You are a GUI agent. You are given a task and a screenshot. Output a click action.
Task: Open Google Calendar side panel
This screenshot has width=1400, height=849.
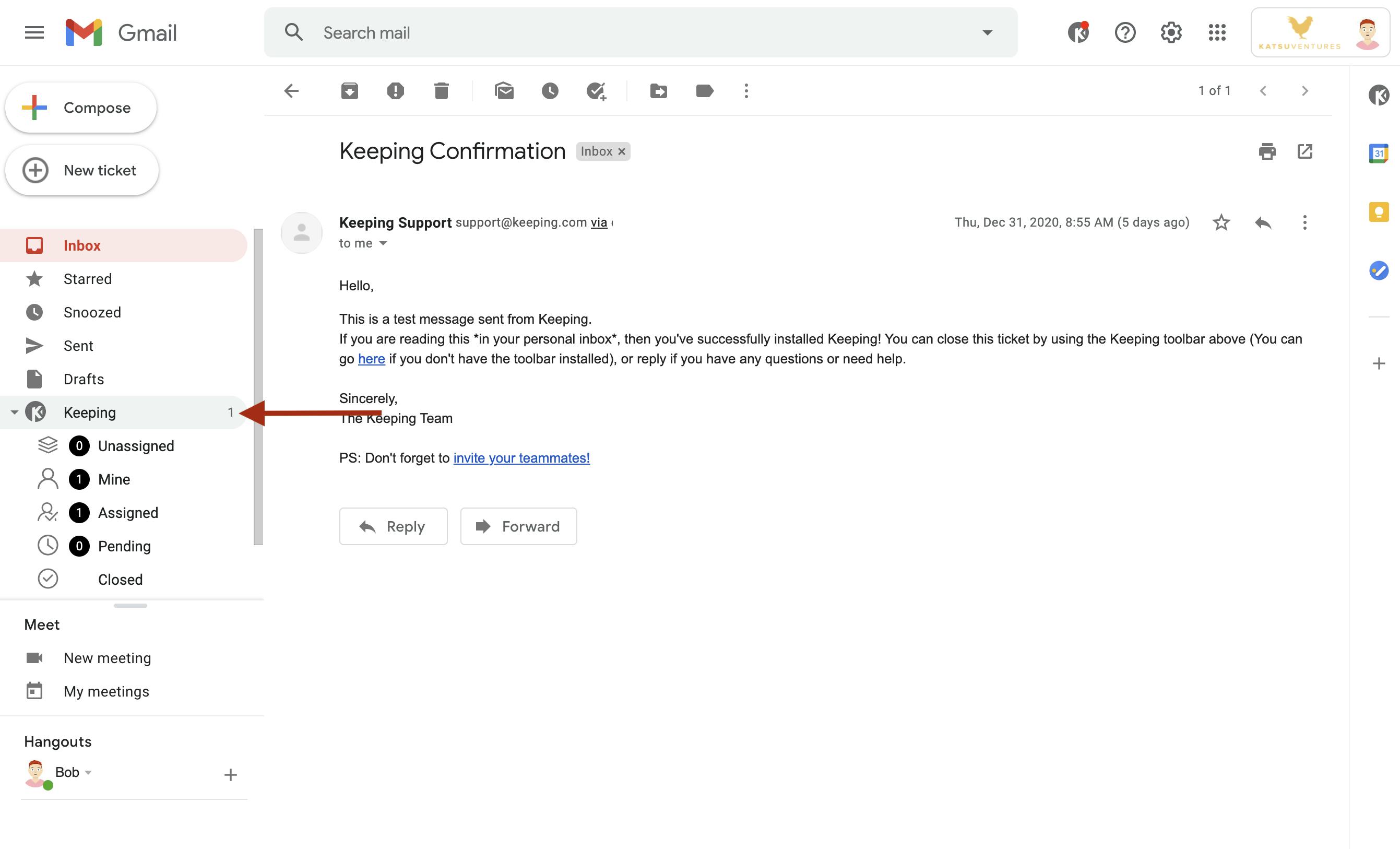click(x=1379, y=154)
